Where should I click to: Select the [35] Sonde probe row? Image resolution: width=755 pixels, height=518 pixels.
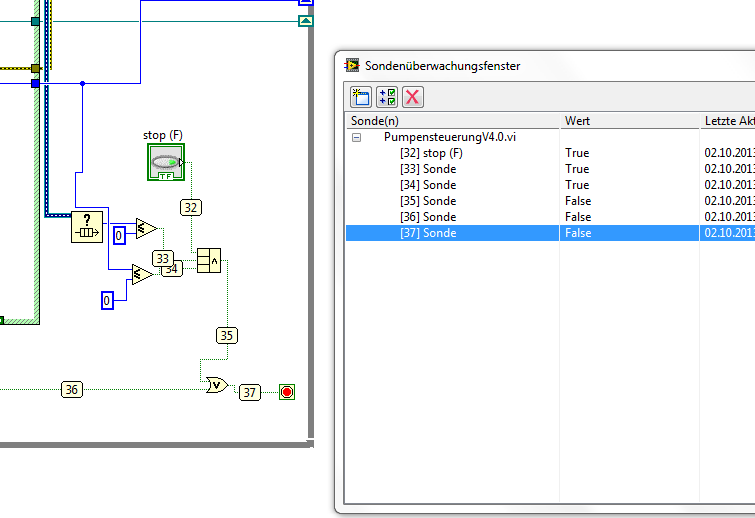[550, 201]
